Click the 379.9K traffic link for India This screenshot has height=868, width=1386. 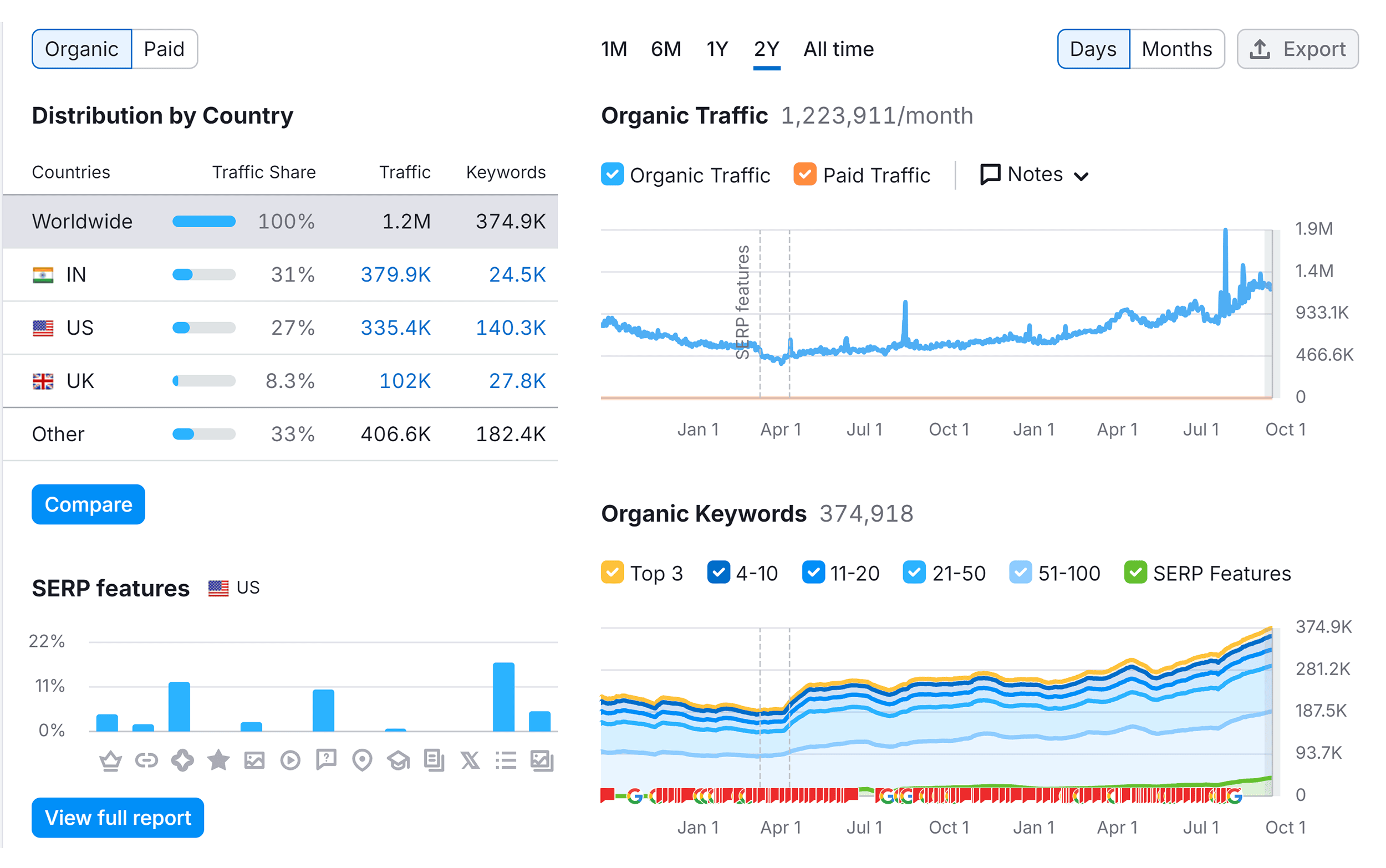click(396, 274)
